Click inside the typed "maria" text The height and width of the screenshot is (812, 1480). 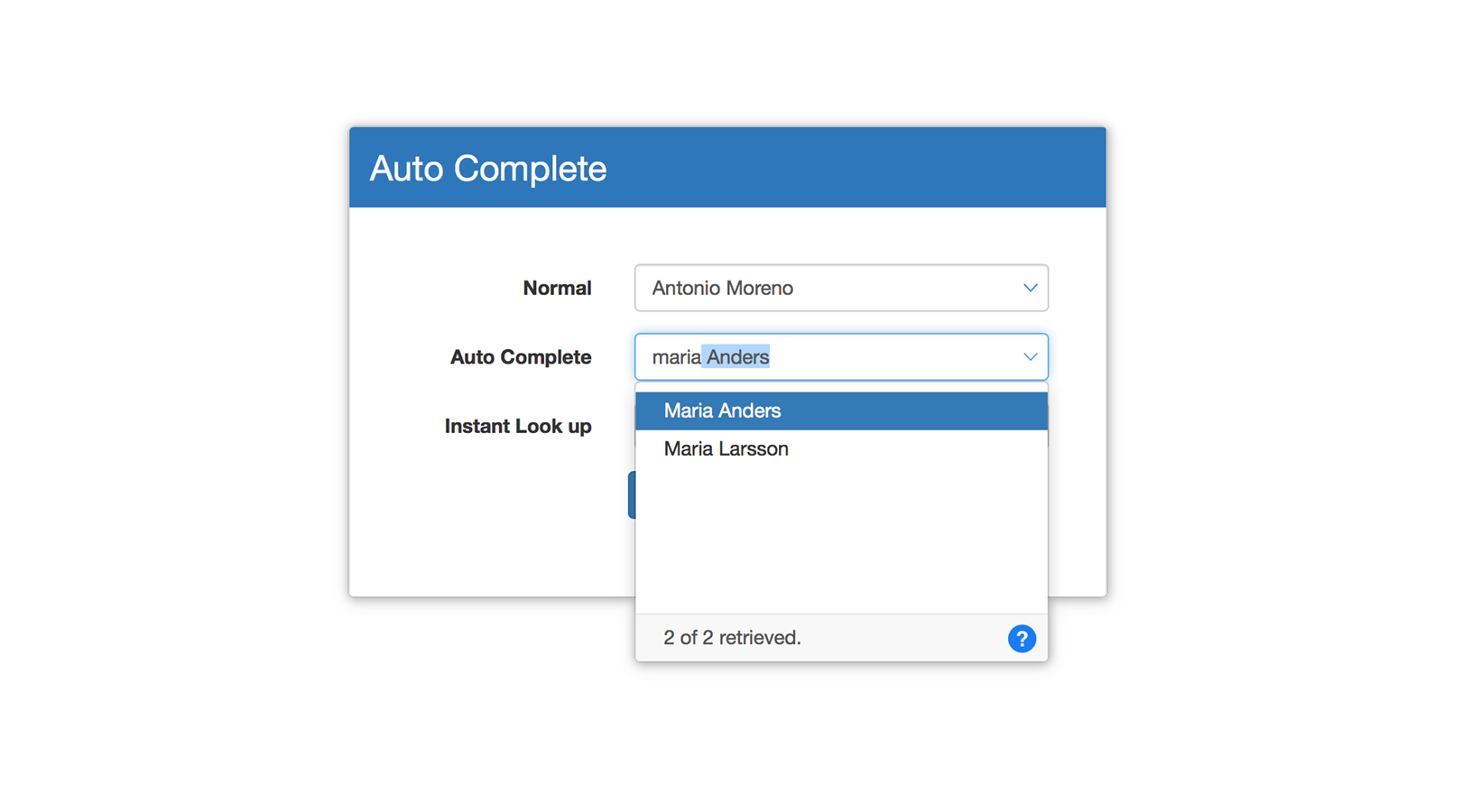tap(676, 357)
